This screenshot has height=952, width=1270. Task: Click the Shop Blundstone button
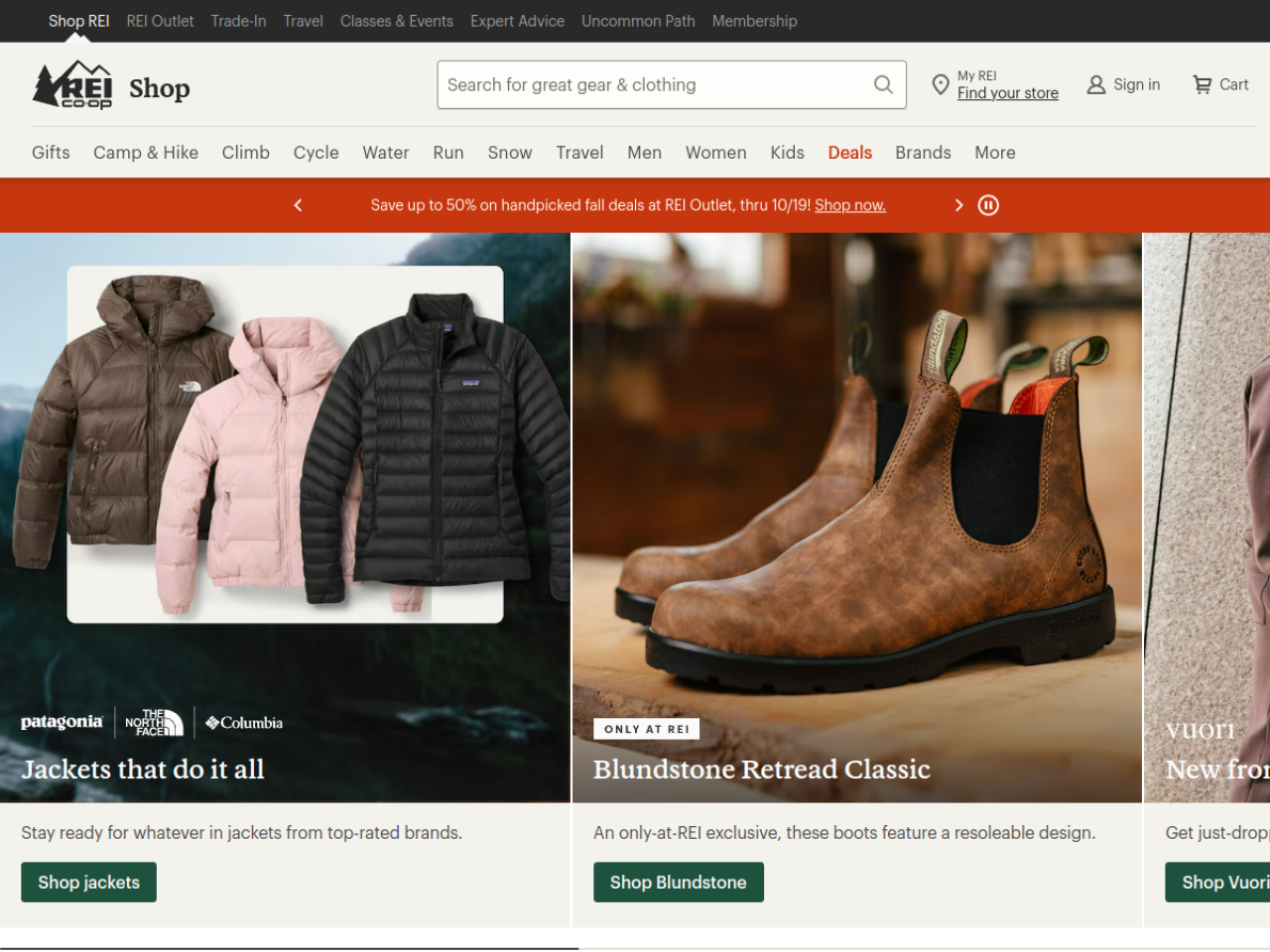[x=679, y=883]
